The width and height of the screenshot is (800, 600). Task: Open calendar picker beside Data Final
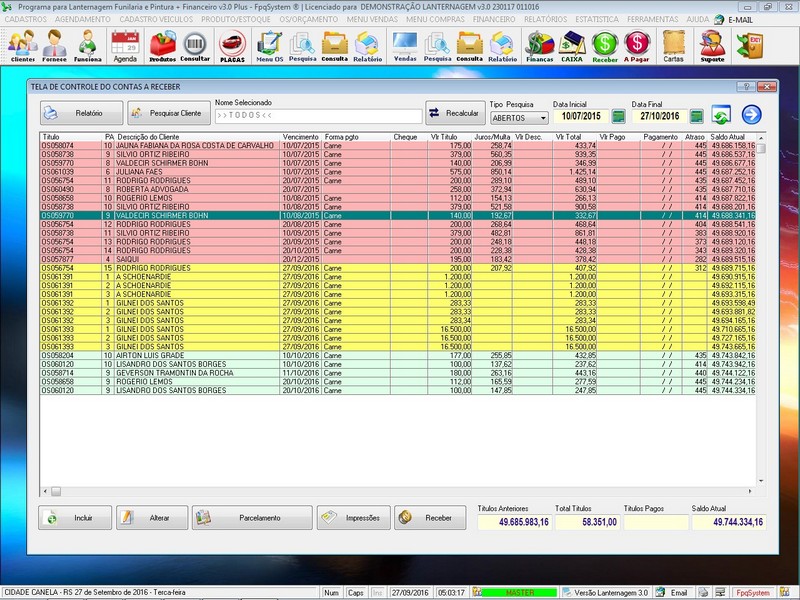tap(696, 116)
